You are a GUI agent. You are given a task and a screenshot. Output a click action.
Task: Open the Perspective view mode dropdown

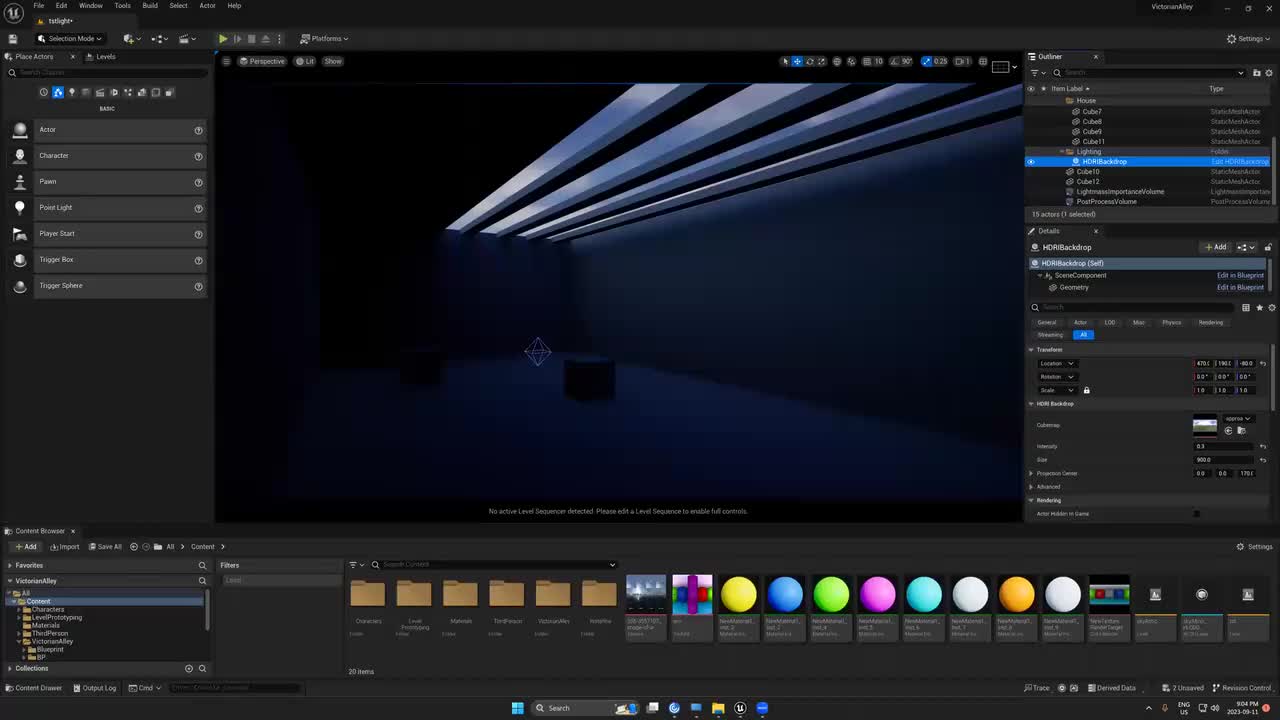tap(262, 61)
